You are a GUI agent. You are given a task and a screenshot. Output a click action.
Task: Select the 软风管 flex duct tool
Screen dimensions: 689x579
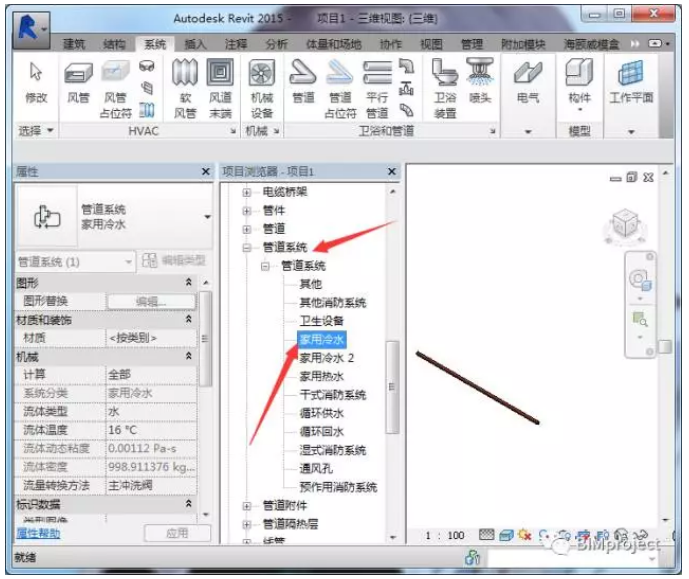click(185, 89)
